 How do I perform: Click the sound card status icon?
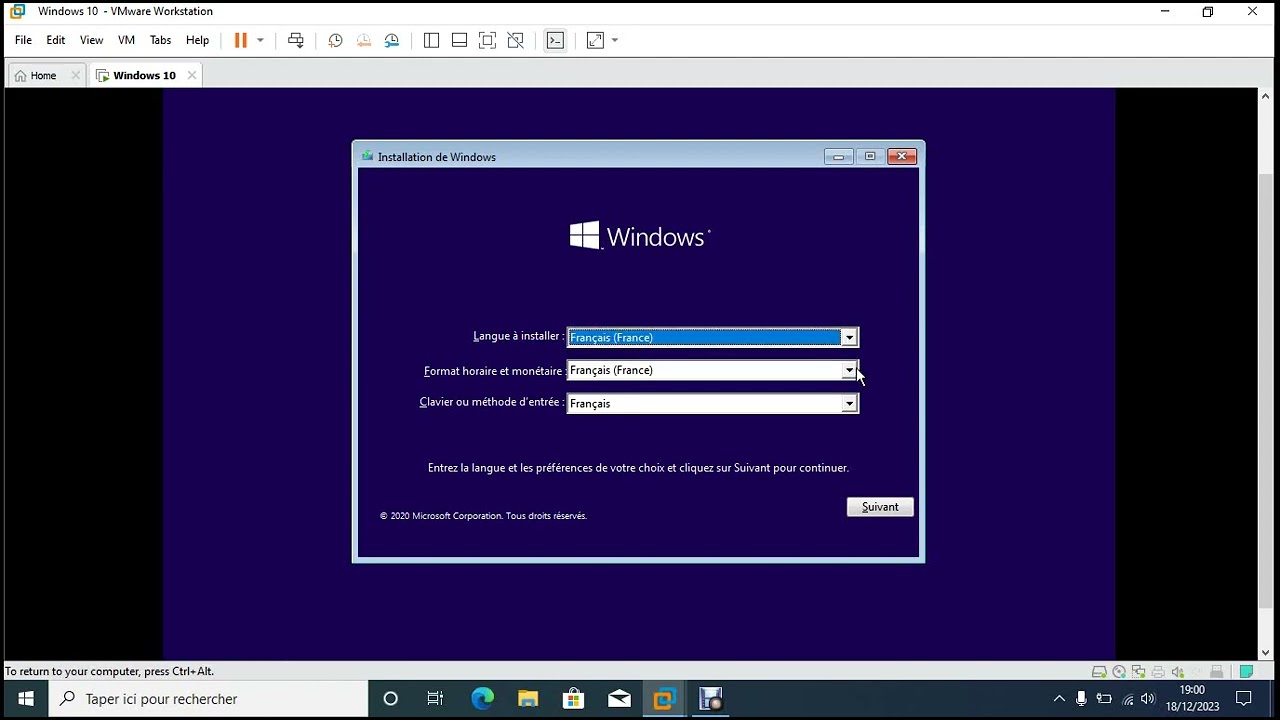[x=1178, y=672]
